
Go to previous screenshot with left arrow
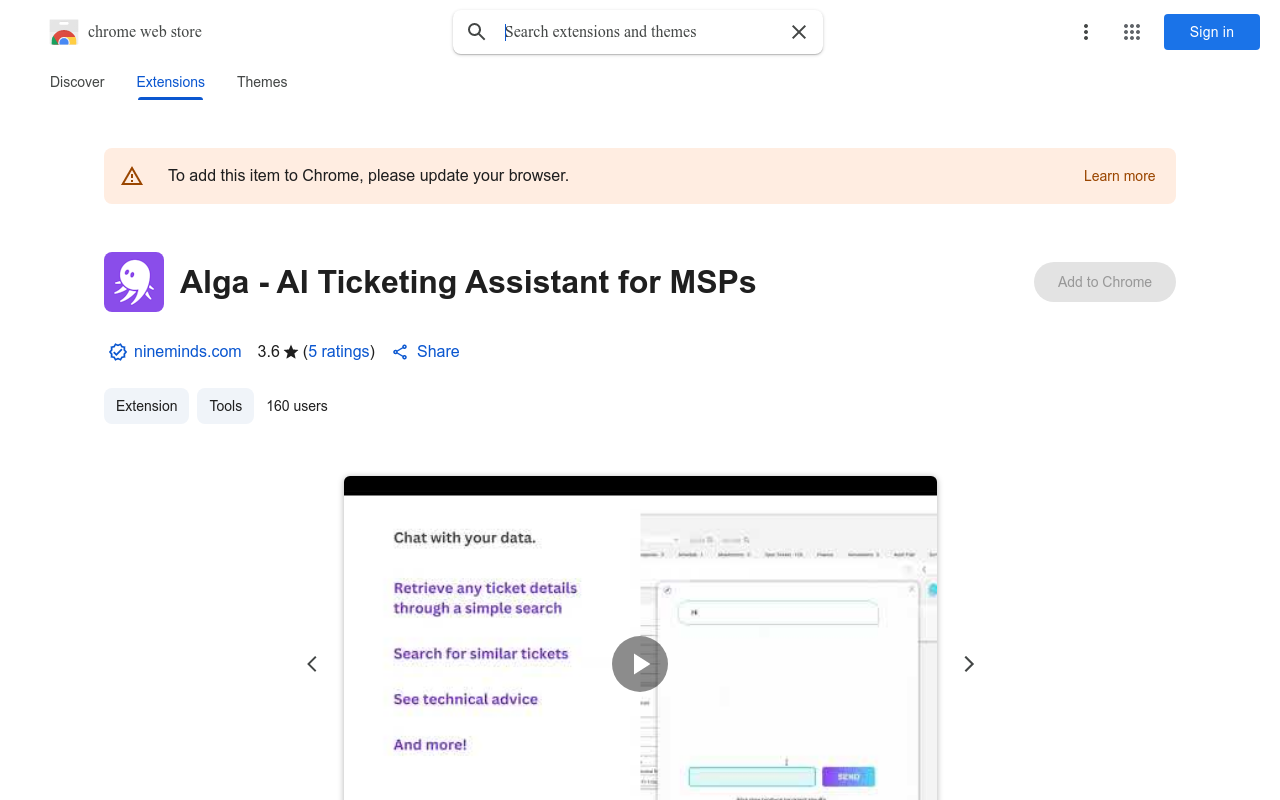click(x=312, y=664)
